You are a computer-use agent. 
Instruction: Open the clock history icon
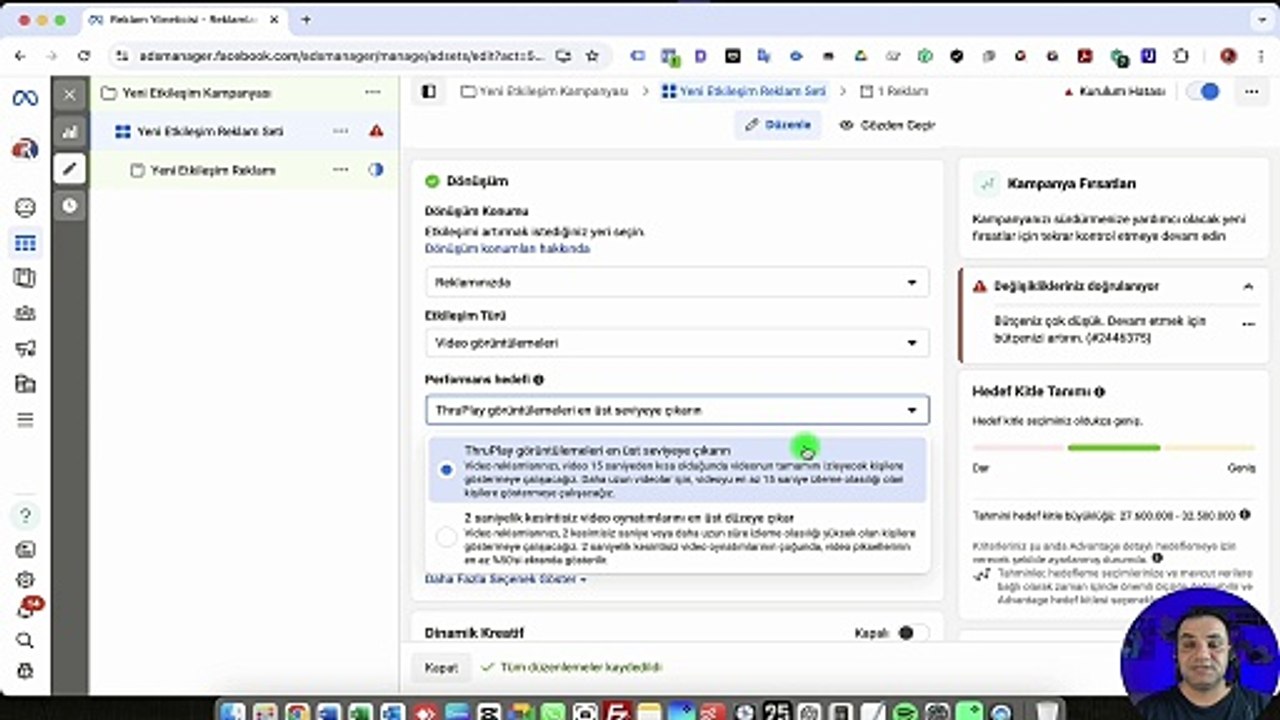coord(69,205)
